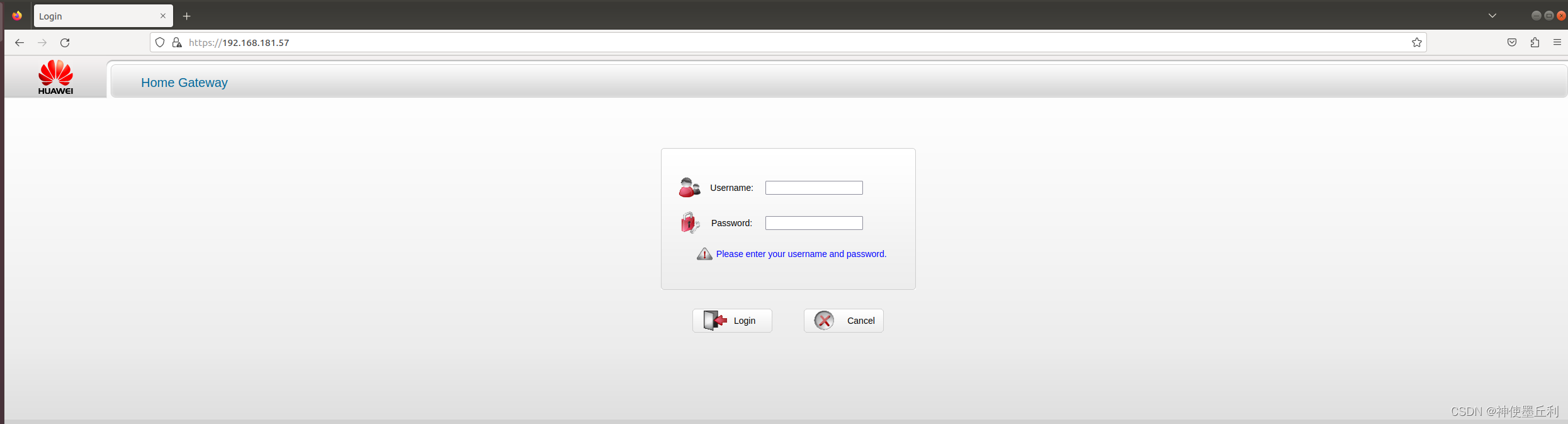Minimize the Firefox window
The image size is (1568, 424).
(x=1536, y=16)
